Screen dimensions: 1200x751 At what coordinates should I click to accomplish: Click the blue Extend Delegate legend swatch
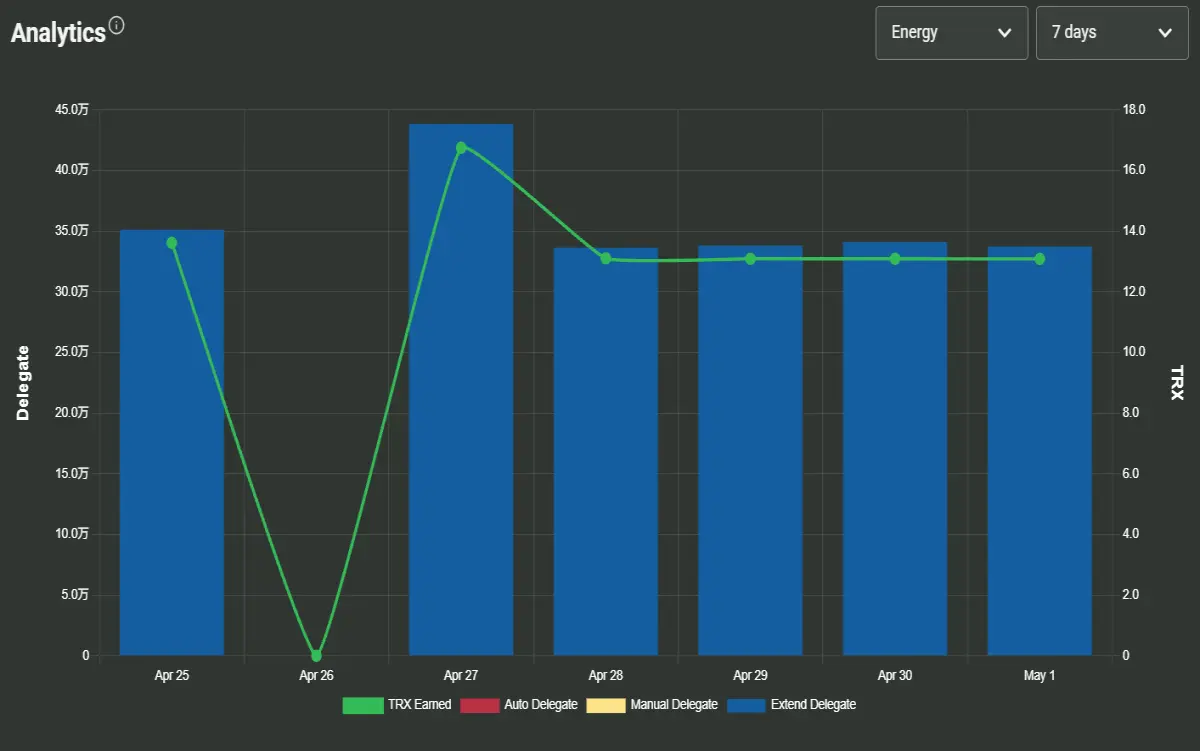tap(747, 705)
